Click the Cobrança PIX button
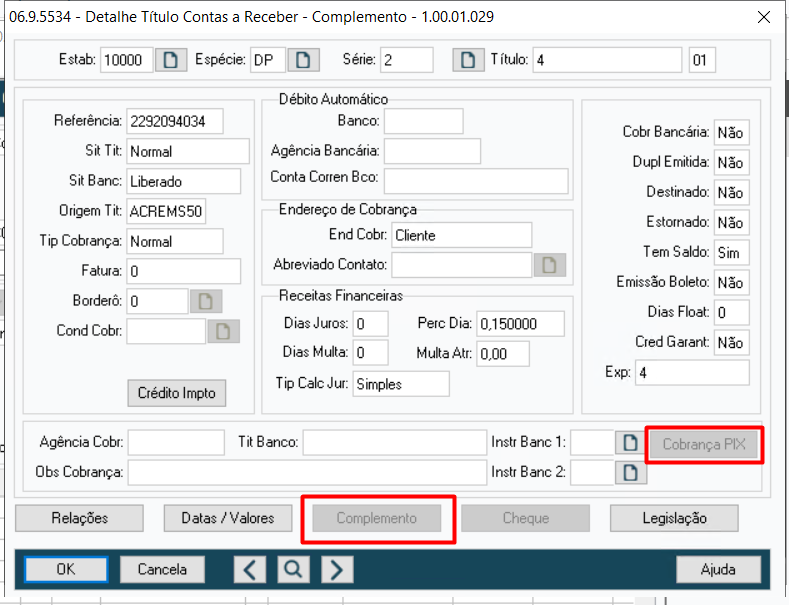The height and width of the screenshot is (605, 789). 704,444
